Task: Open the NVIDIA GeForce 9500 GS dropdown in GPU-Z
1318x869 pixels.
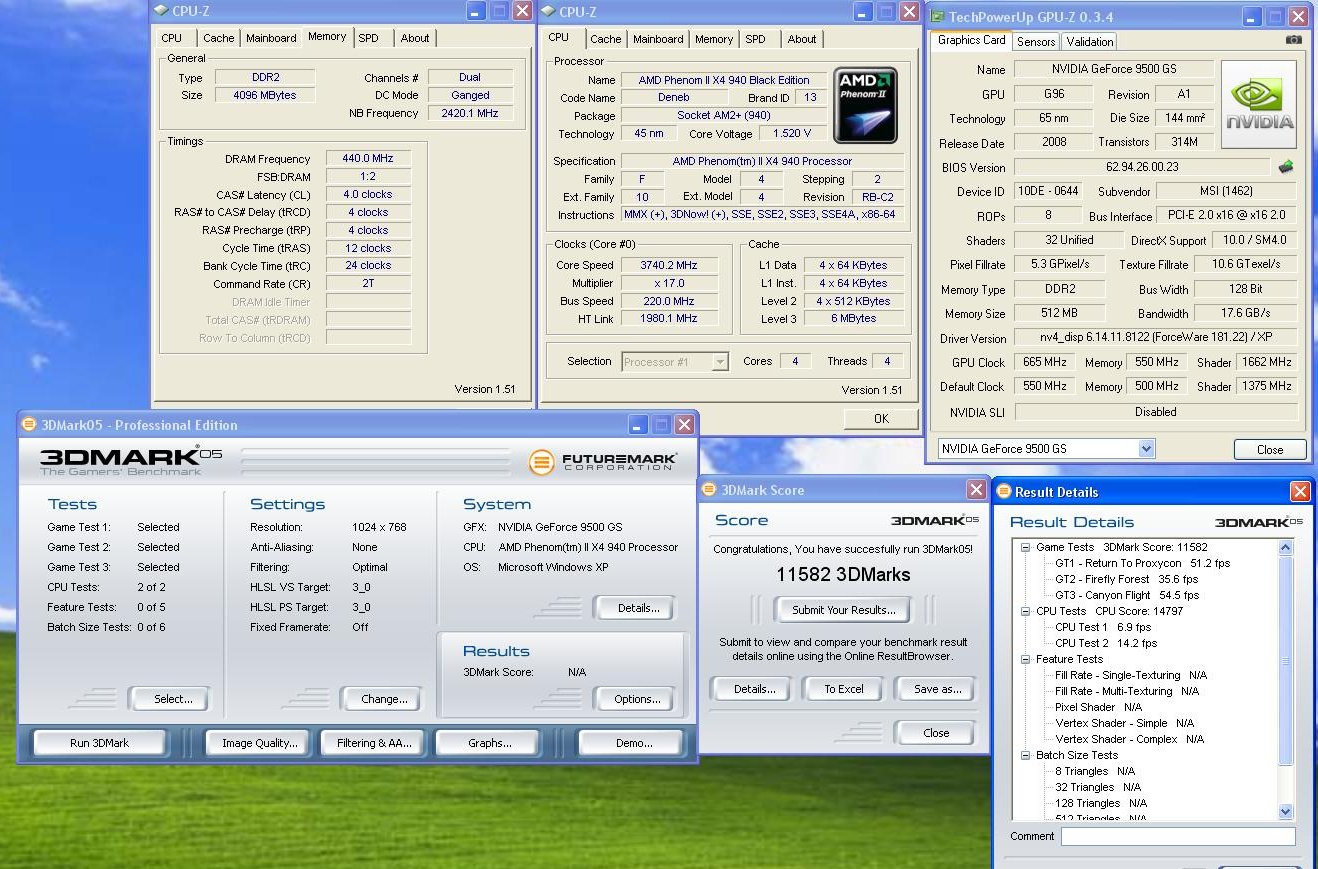Action: (1146, 449)
